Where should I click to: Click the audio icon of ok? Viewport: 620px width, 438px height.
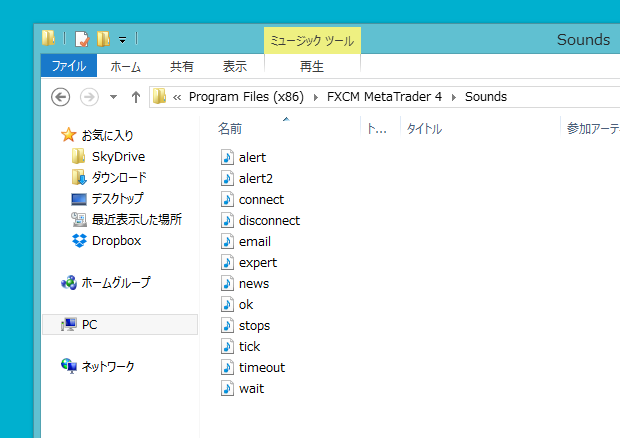click(227, 304)
